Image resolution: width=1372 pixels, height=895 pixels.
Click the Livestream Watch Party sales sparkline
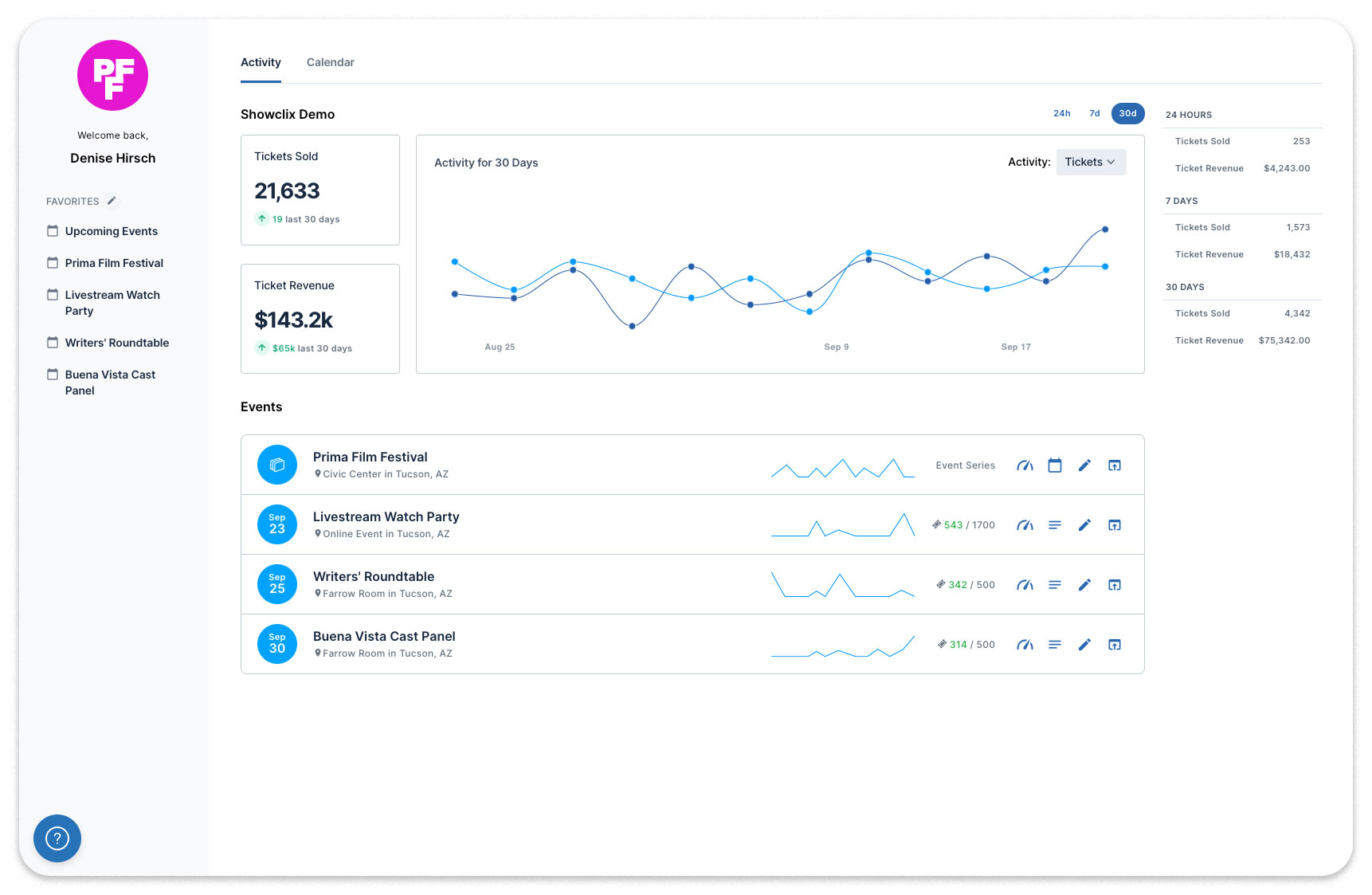coord(842,524)
